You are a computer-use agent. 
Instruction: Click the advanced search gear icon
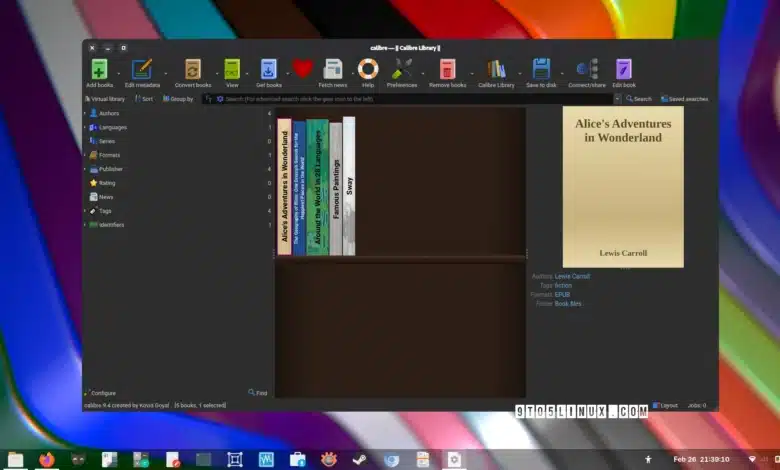(x=220, y=99)
